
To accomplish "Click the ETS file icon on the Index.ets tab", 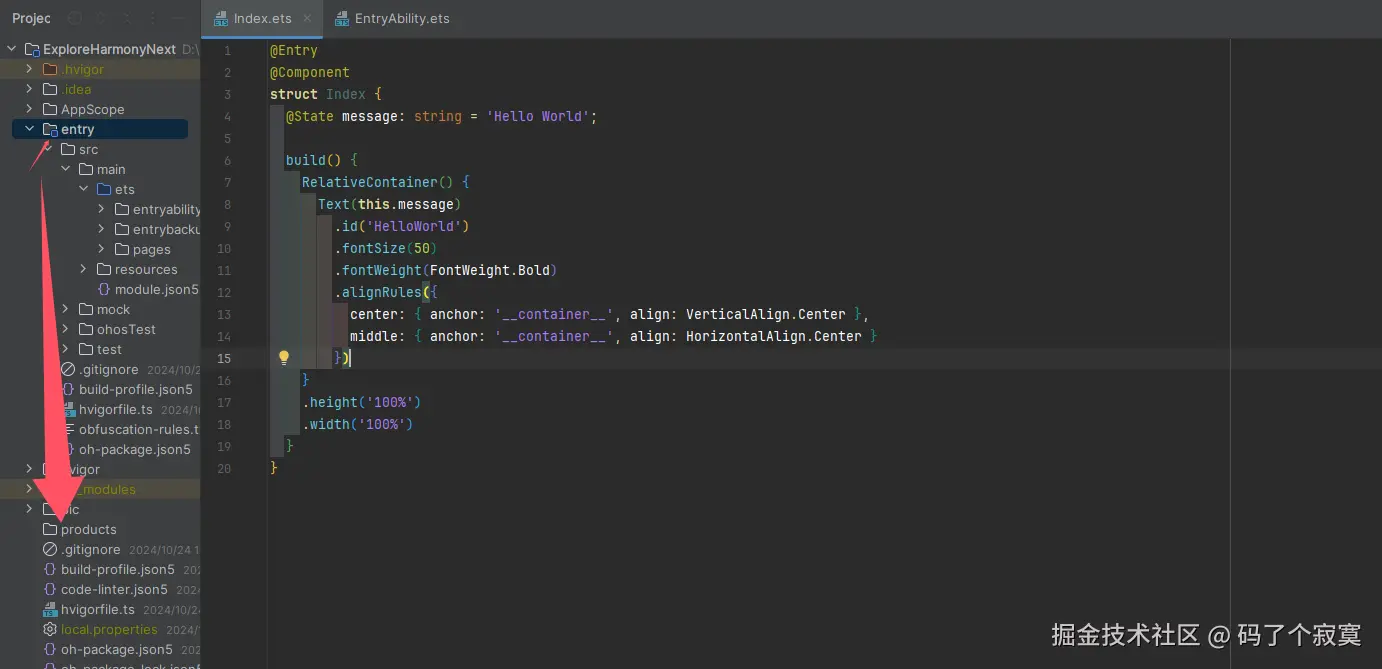I will [x=222, y=18].
